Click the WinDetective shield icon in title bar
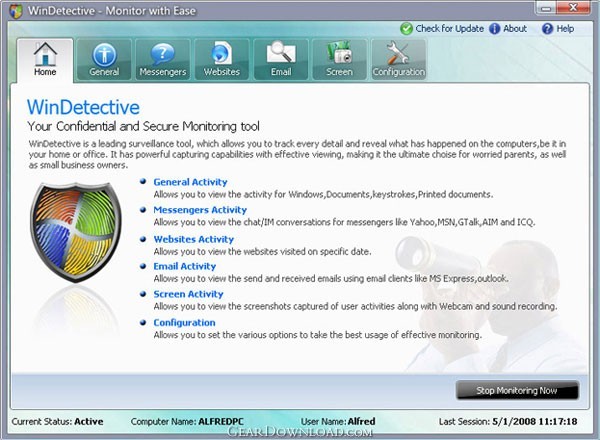Viewport: 600px width, 440px height. tap(16, 11)
